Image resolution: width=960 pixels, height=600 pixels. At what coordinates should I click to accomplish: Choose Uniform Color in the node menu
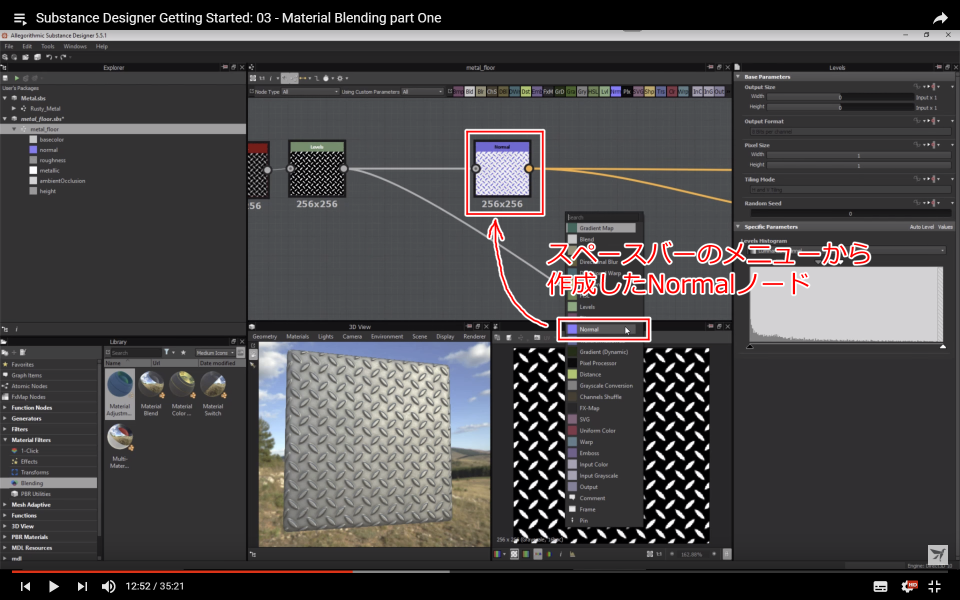[x=598, y=431]
